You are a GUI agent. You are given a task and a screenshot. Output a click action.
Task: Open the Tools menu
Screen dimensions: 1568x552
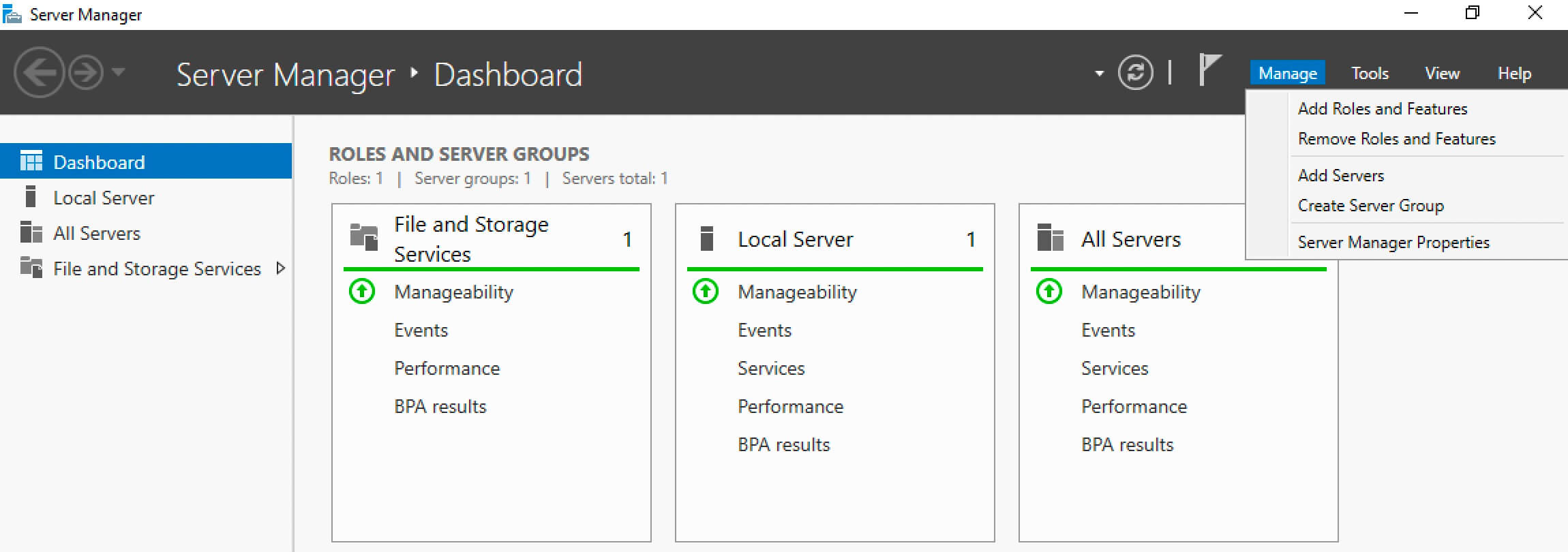coord(1370,73)
